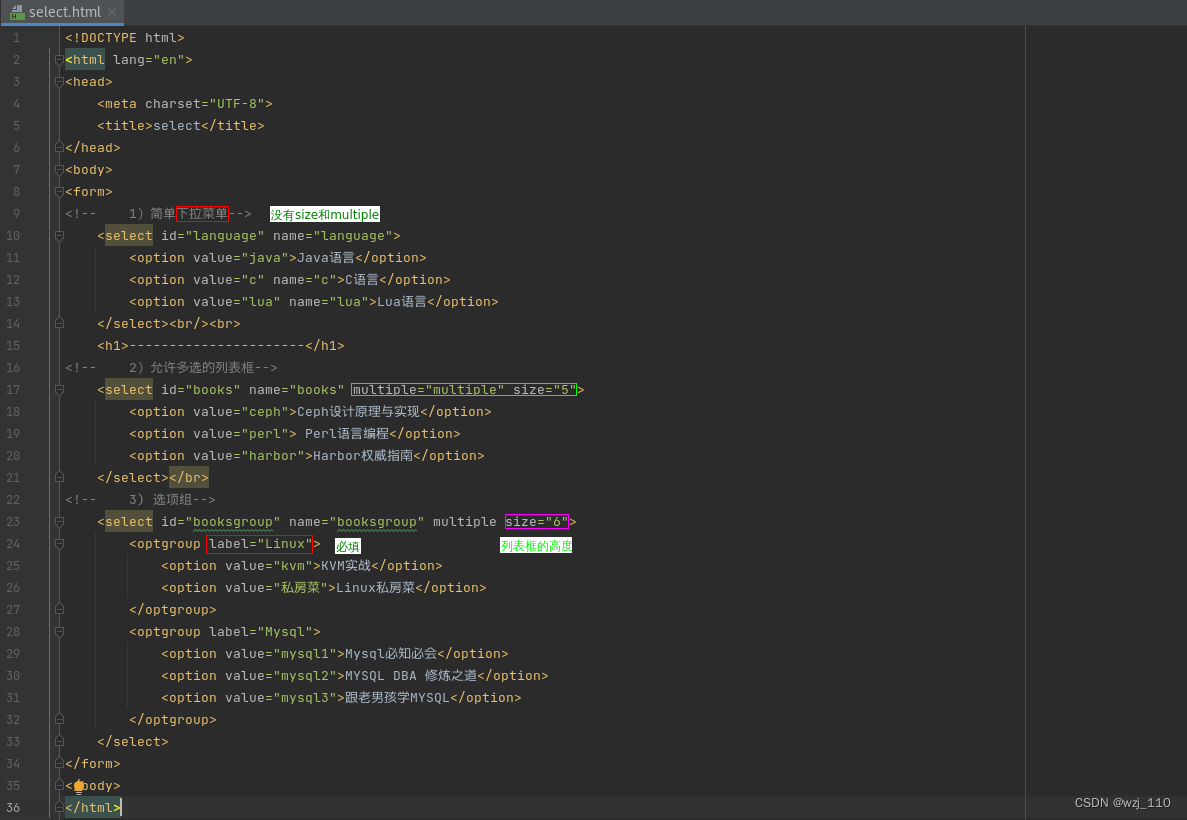Click the fold end marker at line 27
This screenshot has height=820, width=1187.
(59, 610)
